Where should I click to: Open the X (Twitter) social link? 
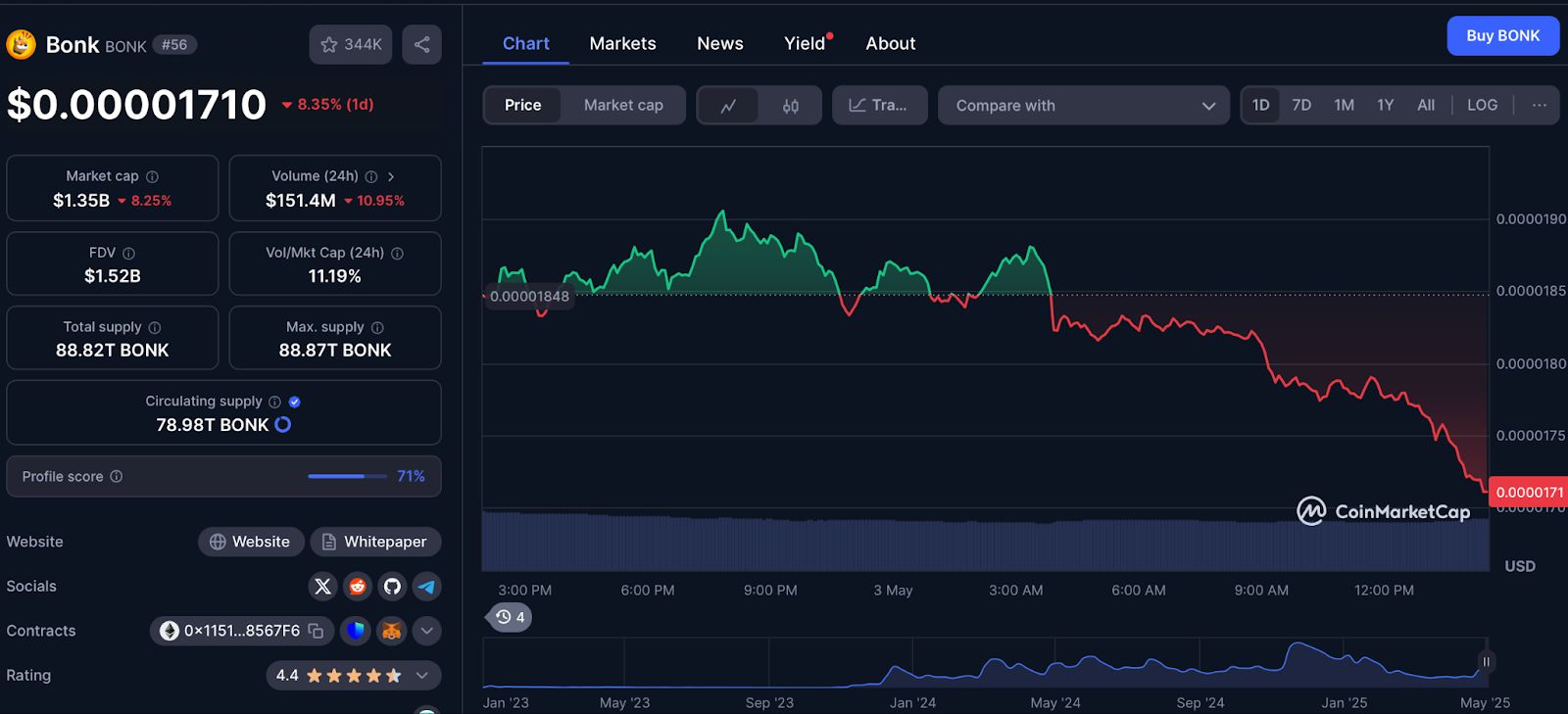click(x=322, y=587)
